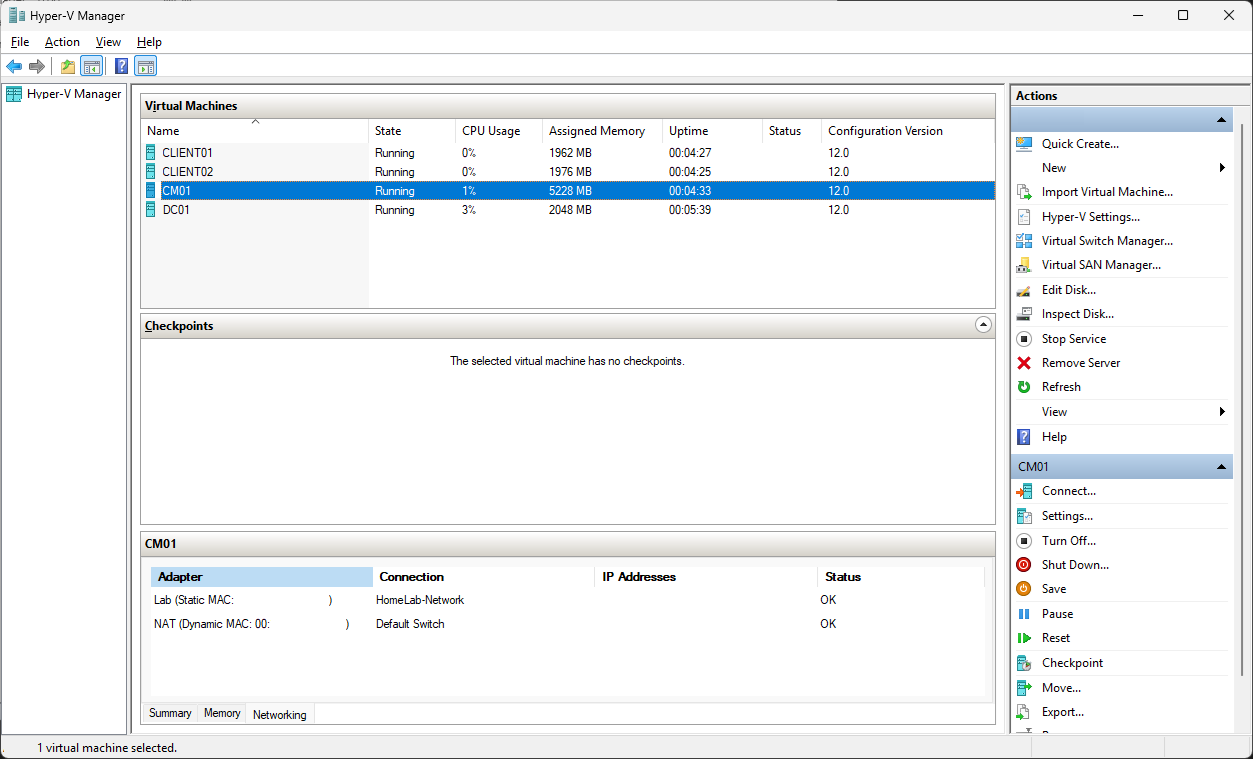Collapse the top Actions section arrow
The width and height of the screenshot is (1253, 759).
[1221, 120]
